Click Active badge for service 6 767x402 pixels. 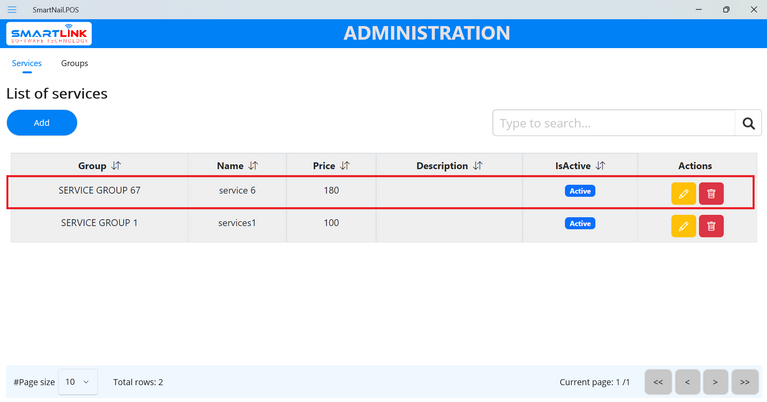[x=580, y=190]
